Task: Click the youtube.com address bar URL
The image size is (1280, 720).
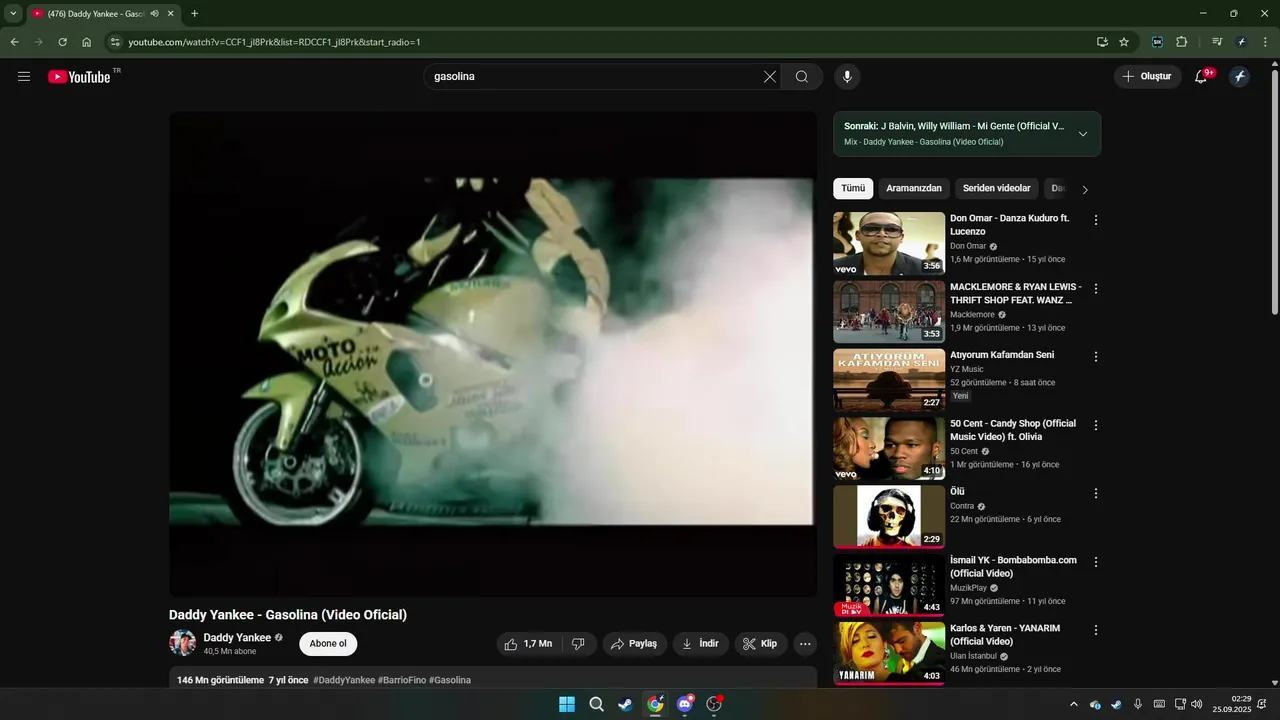Action: (x=274, y=42)
